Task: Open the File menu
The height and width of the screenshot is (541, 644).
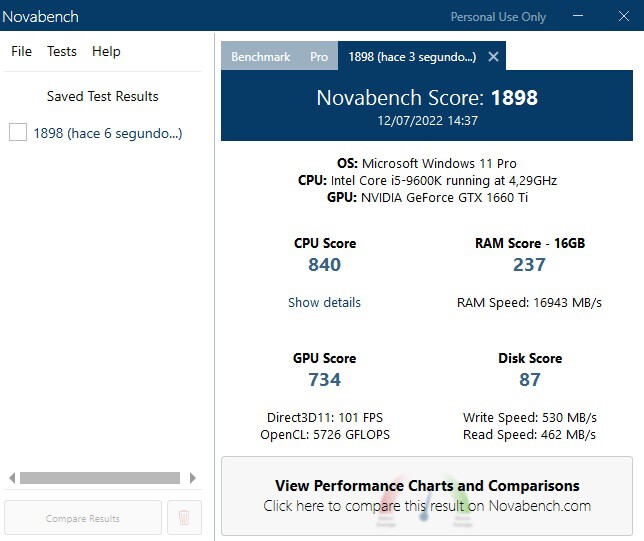Action: 21,51
